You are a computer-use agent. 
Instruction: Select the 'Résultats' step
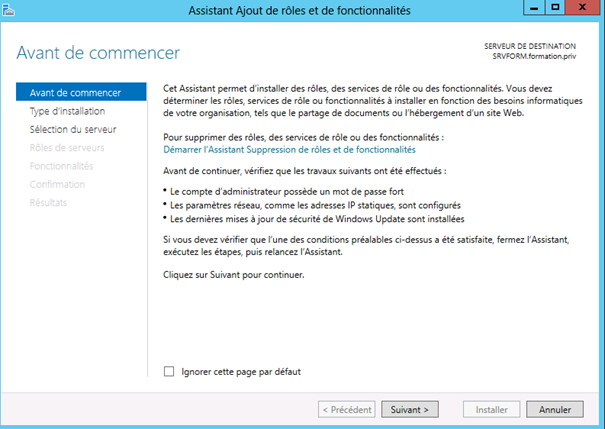tap(48, 203)
